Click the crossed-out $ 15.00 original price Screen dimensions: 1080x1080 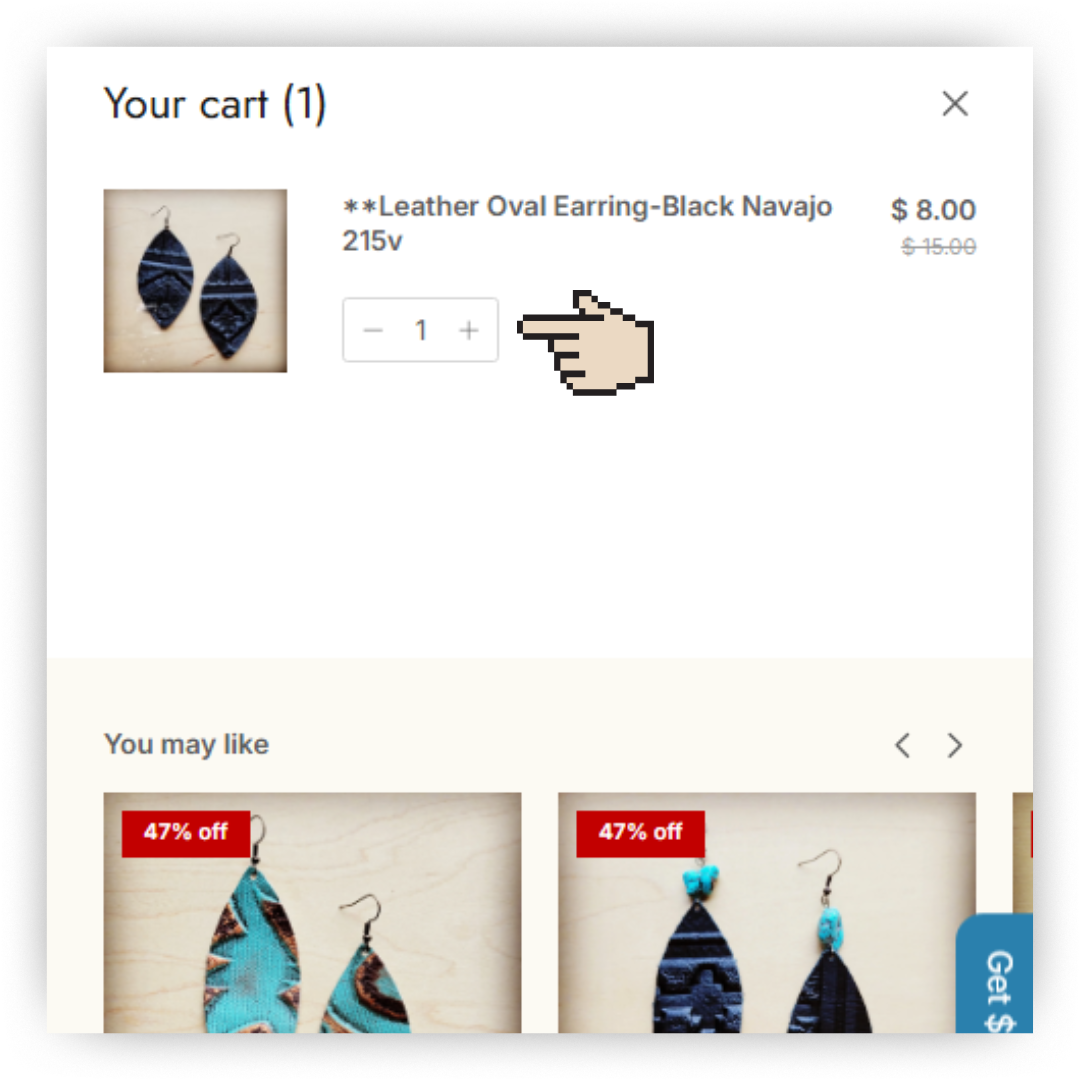pyautogui.click(x=939, y=246)
